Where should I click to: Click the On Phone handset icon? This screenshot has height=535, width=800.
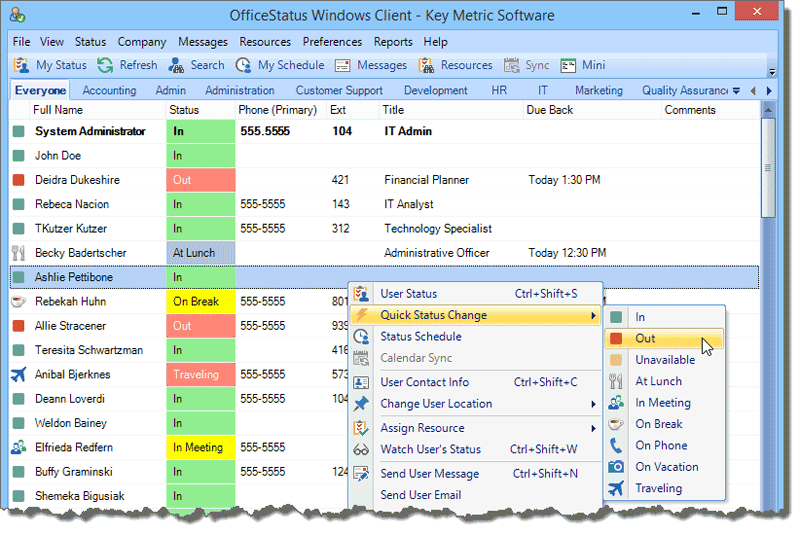[616, 445]
